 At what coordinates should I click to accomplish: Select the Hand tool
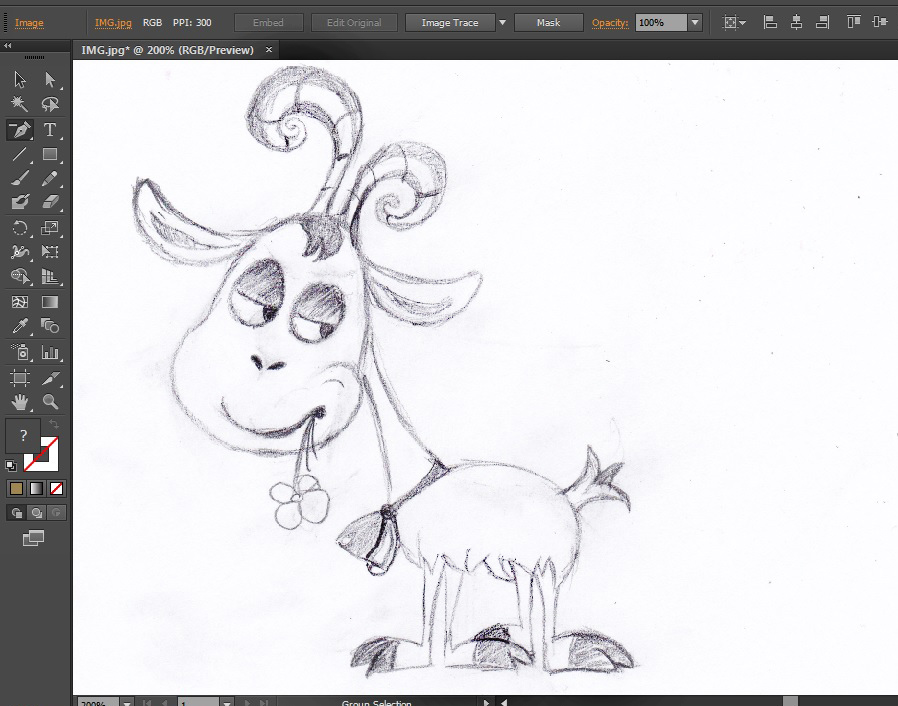20,402
